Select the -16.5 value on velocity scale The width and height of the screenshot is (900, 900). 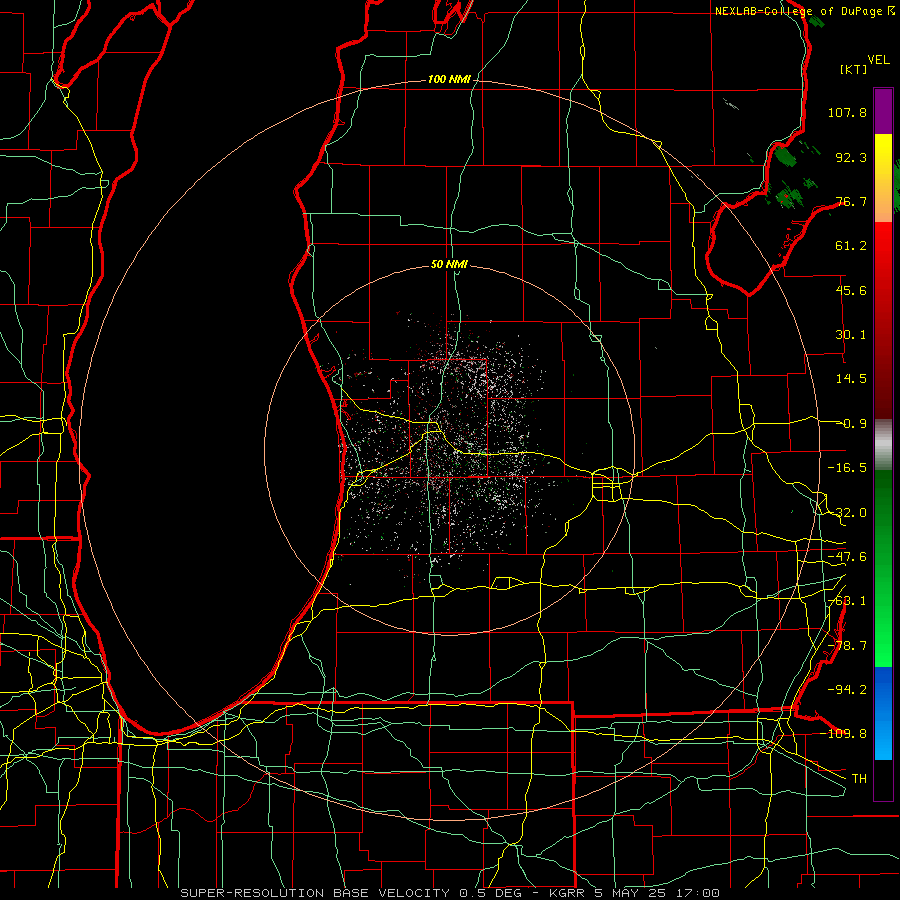[847, 468]
